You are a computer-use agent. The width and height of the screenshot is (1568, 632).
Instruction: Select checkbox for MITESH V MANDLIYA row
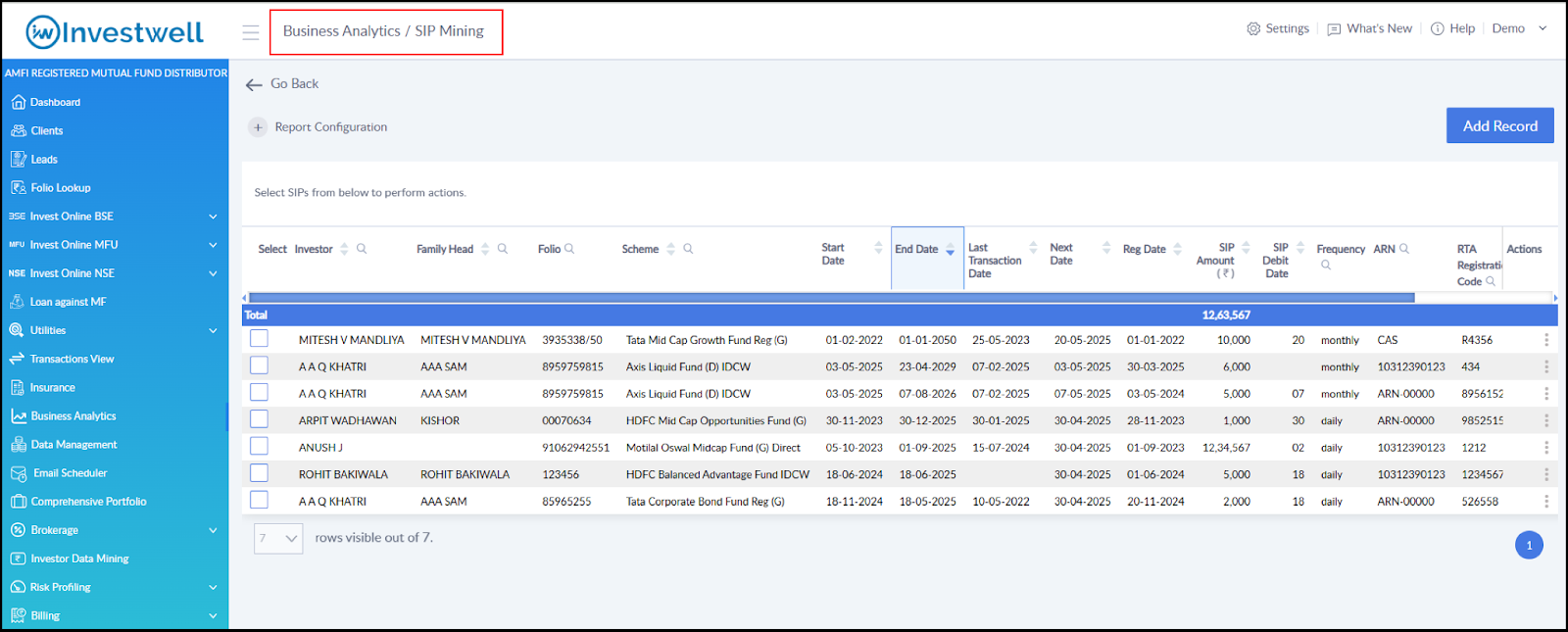(259, 339)
